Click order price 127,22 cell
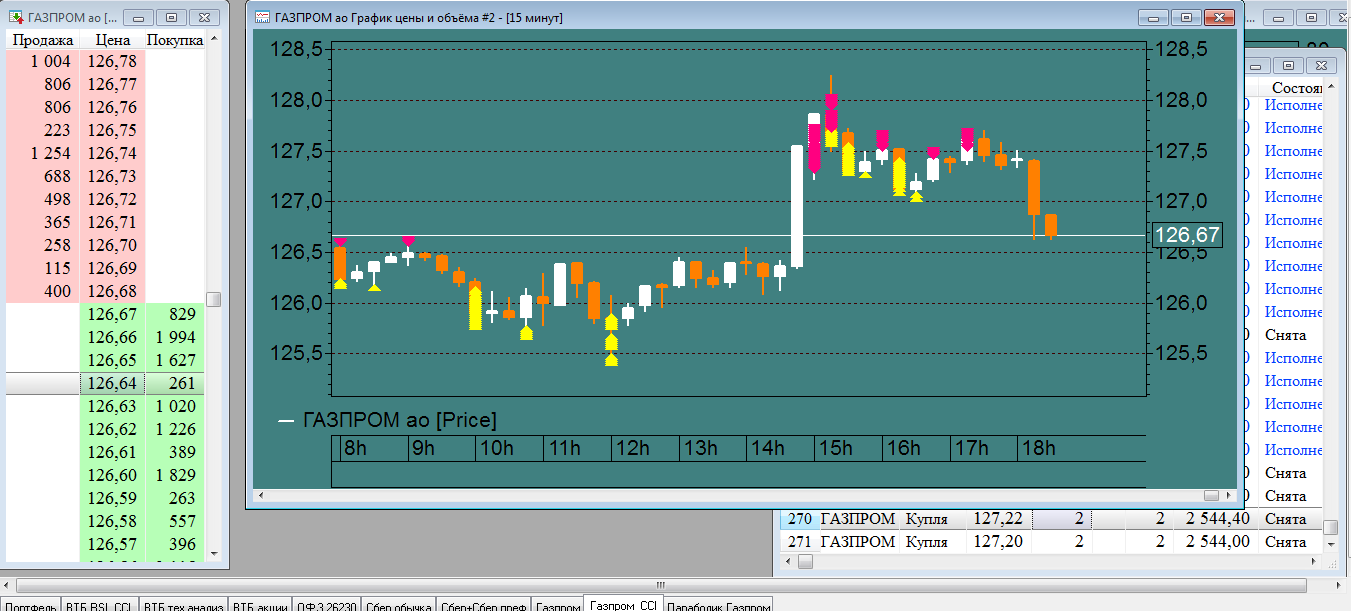 (x=998, y=519)
